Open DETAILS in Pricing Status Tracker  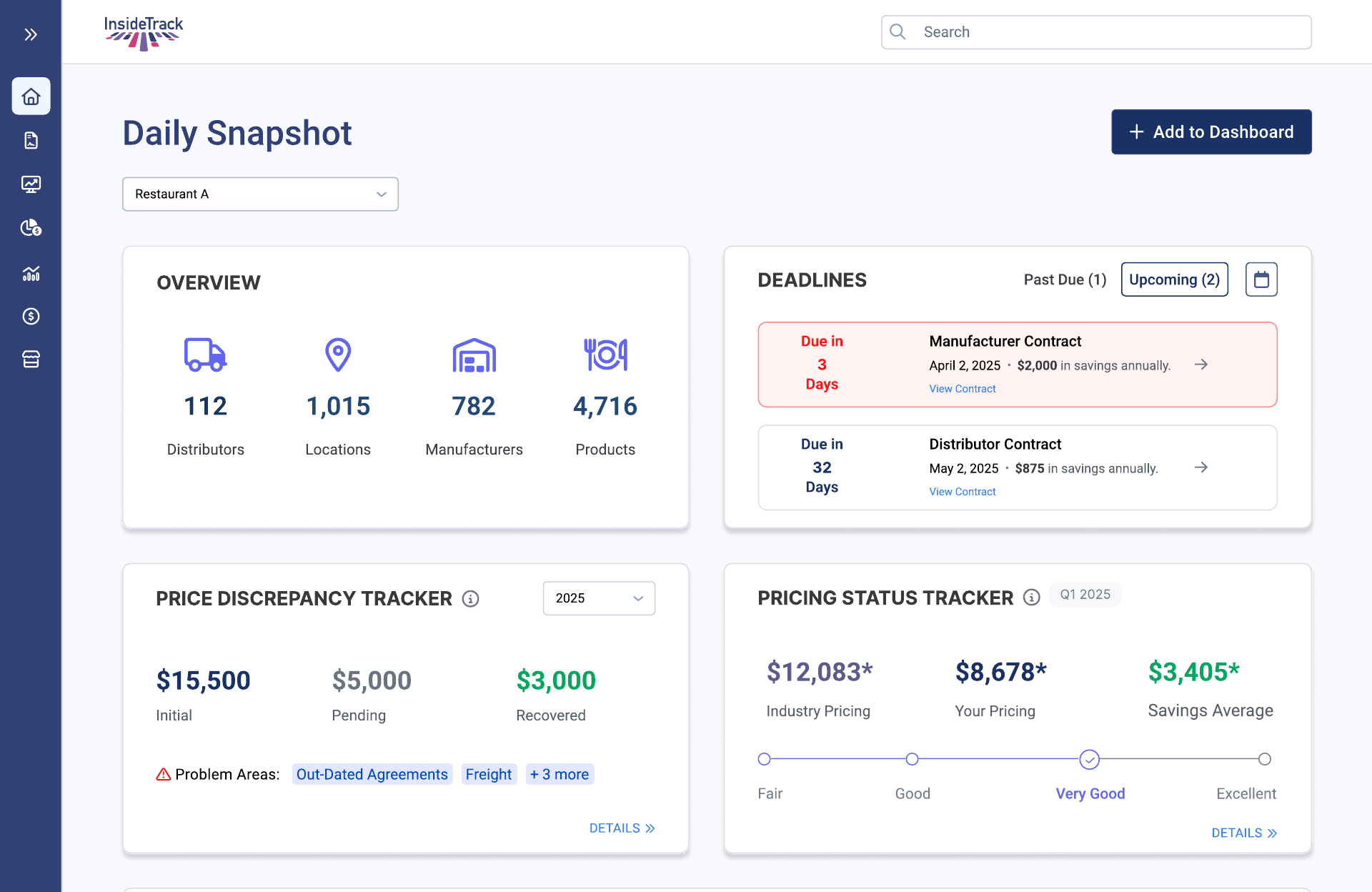click(1244, 833)
